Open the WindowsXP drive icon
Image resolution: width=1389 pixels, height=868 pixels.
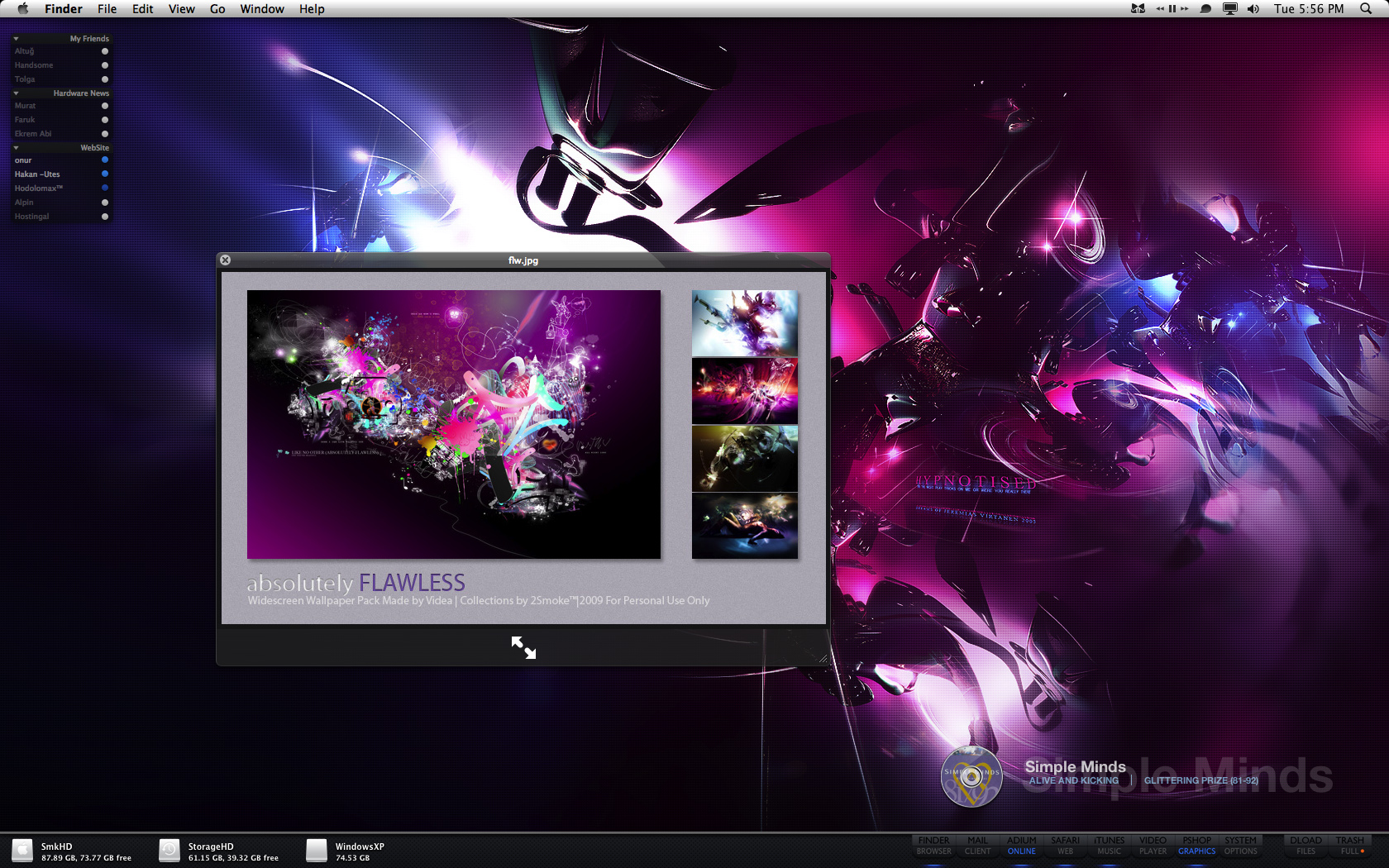click(x=317, y=851)
